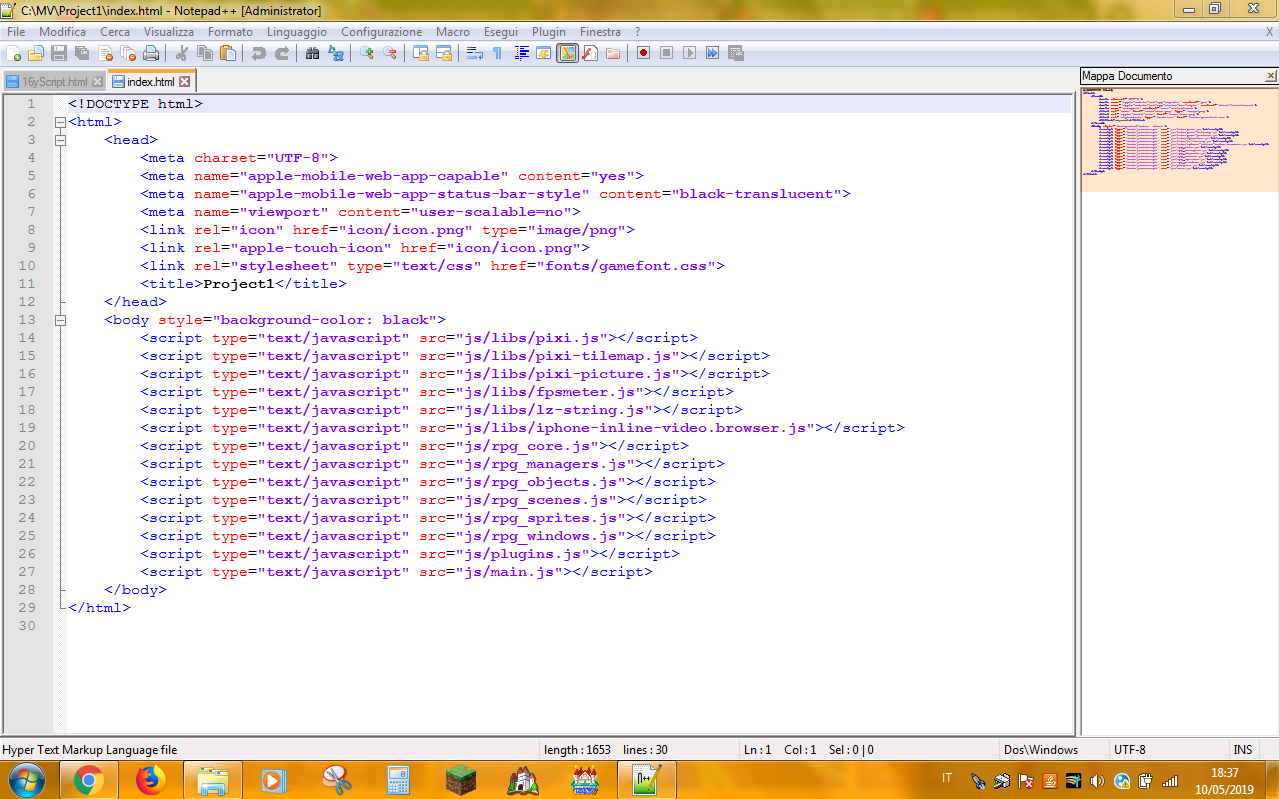The width and height of the screenshot is (1279, 799).
Task: Zoom in using the toolbar magnifier
Action: [x=367, y=53]
